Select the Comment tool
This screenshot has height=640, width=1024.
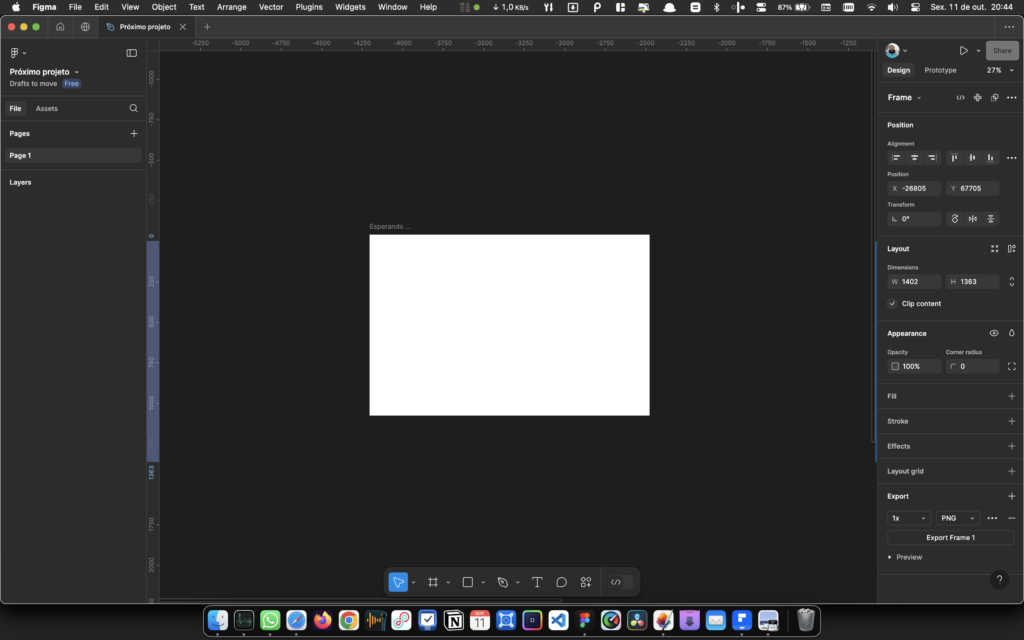pos(562,582)
